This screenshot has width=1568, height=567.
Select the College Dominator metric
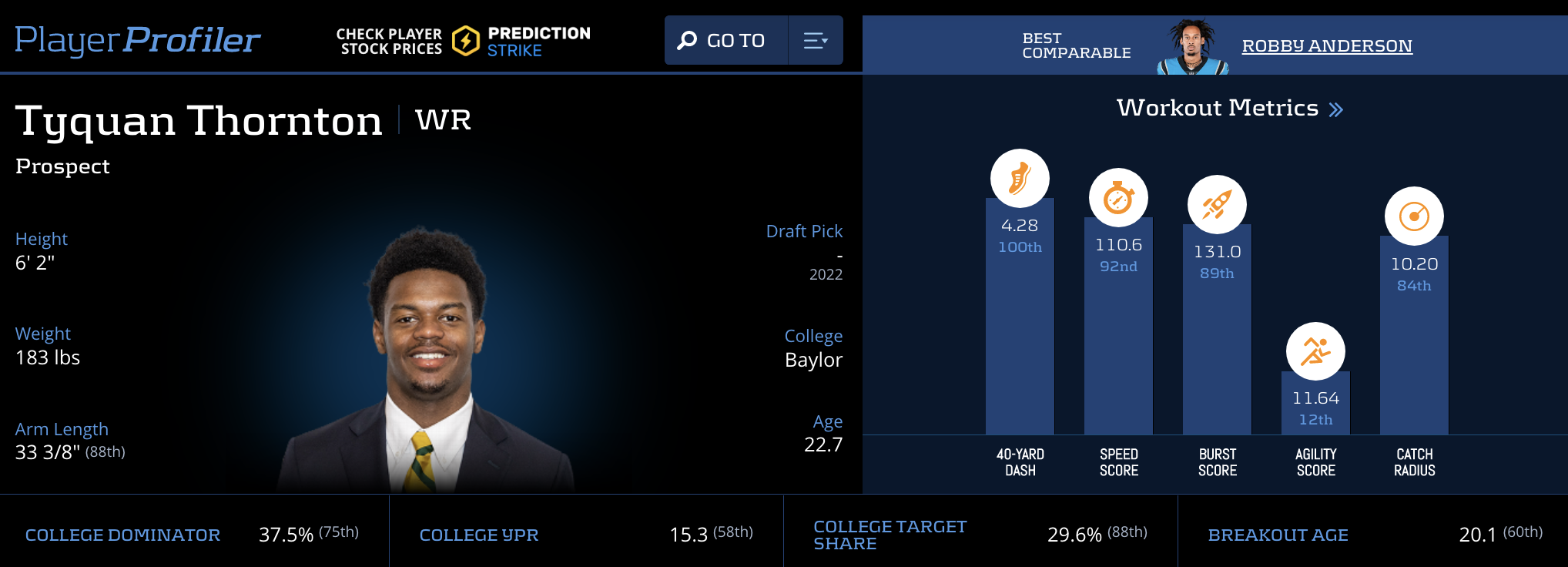(x=122, y=535)
